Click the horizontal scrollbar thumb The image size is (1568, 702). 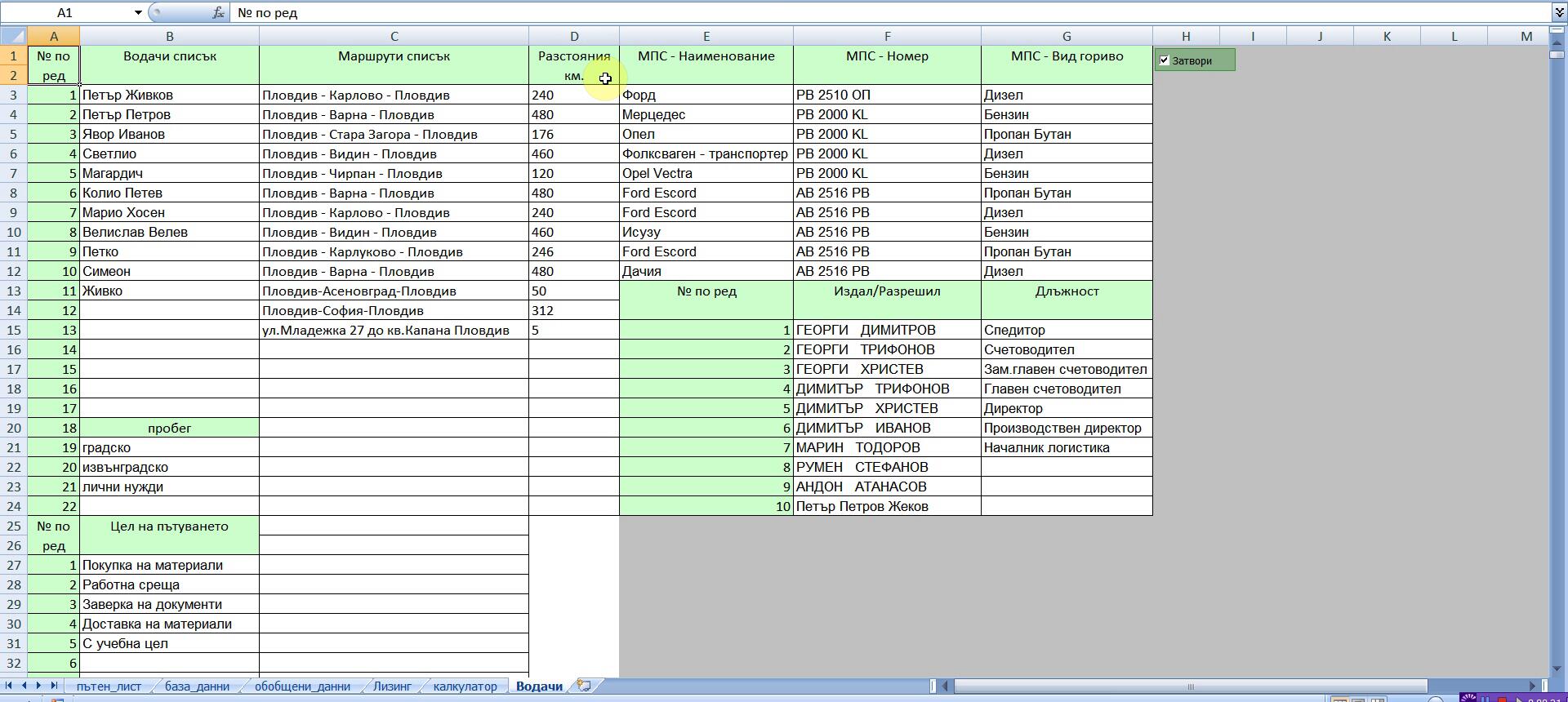[1190, 686]
